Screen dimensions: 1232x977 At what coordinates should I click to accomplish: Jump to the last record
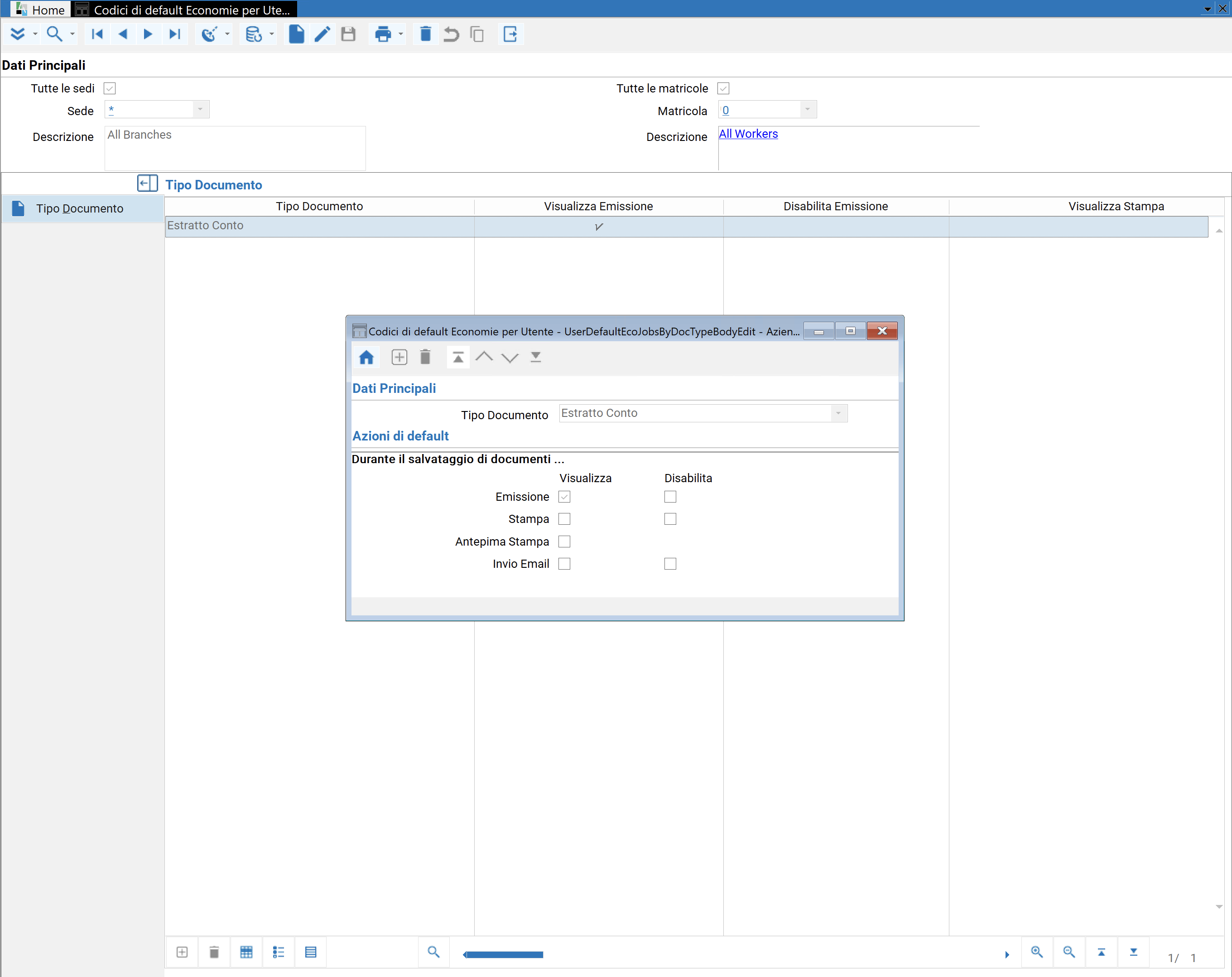click(x=175, y=34)
